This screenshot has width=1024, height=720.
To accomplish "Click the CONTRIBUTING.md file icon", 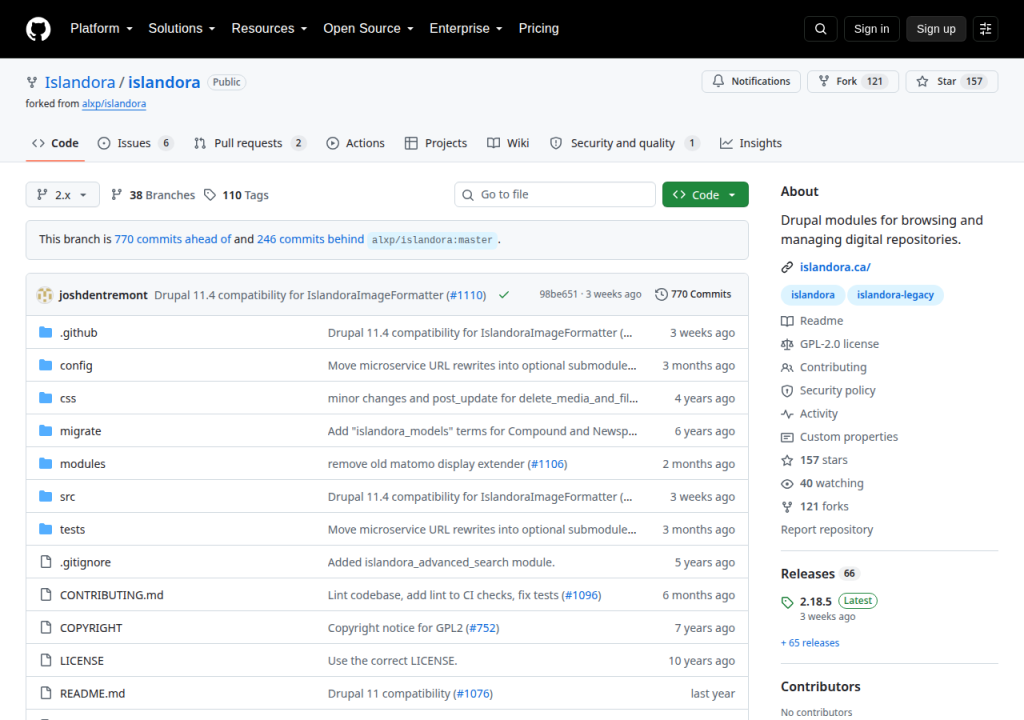I will pyautogui.click(x=45, y=594).
